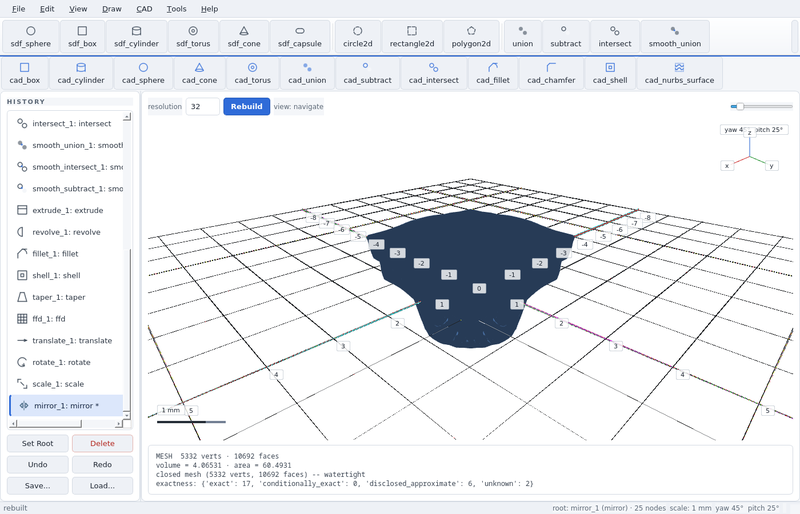Select shell_1 history entry
The image size is (800, 514).
point(66,275)
